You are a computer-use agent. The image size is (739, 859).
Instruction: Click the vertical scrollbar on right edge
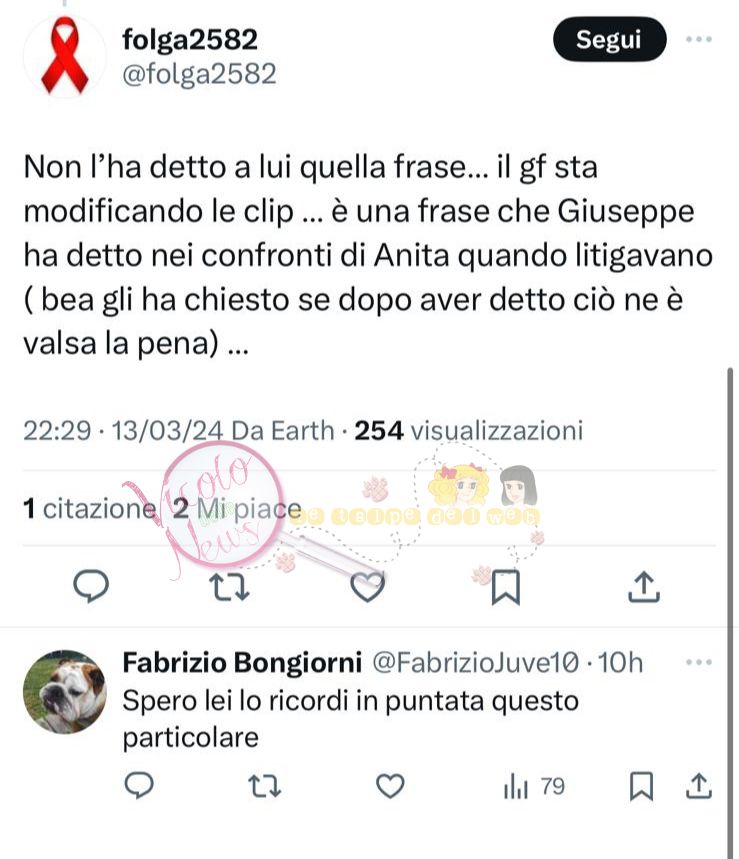730,612
